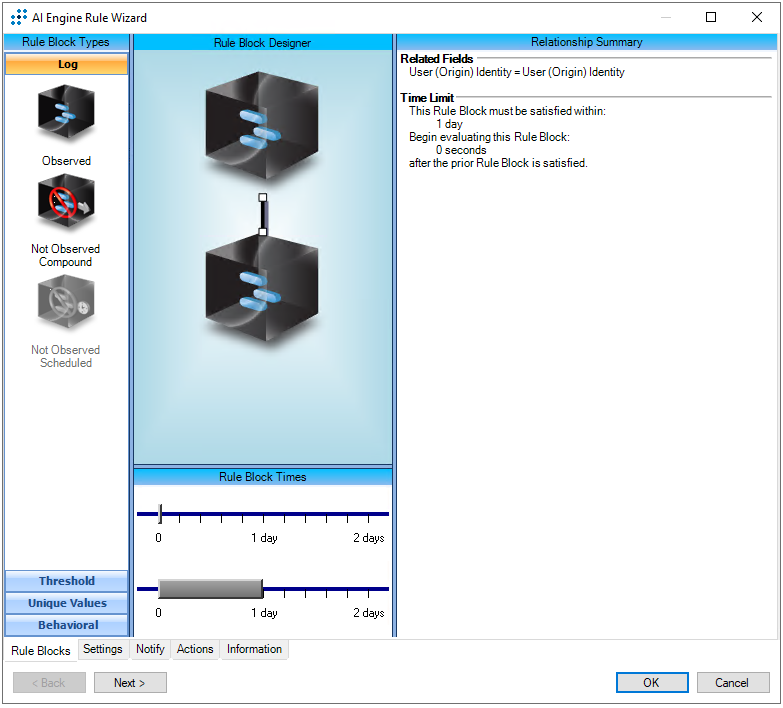Click the Not Observed Scheduled icon
This screenshot has height=708, width=783.
66,305
